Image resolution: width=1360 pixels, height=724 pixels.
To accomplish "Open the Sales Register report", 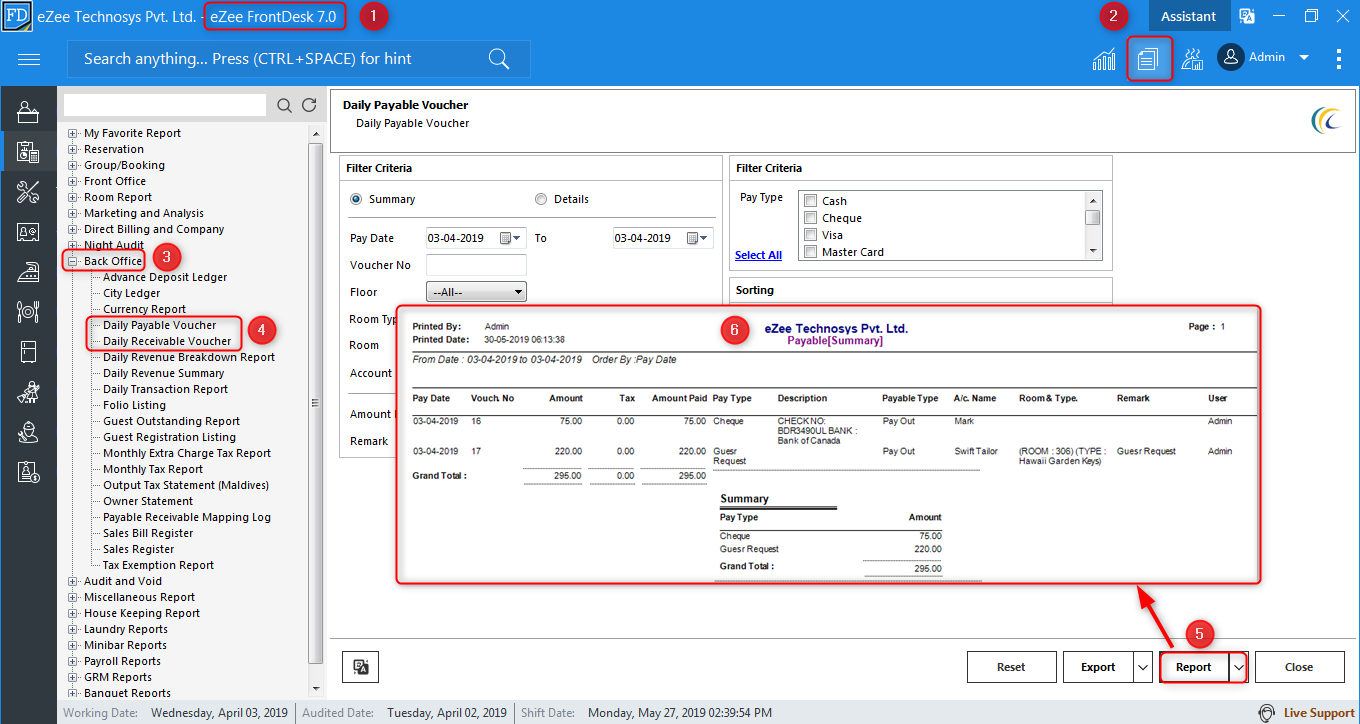I will [139, 549].
